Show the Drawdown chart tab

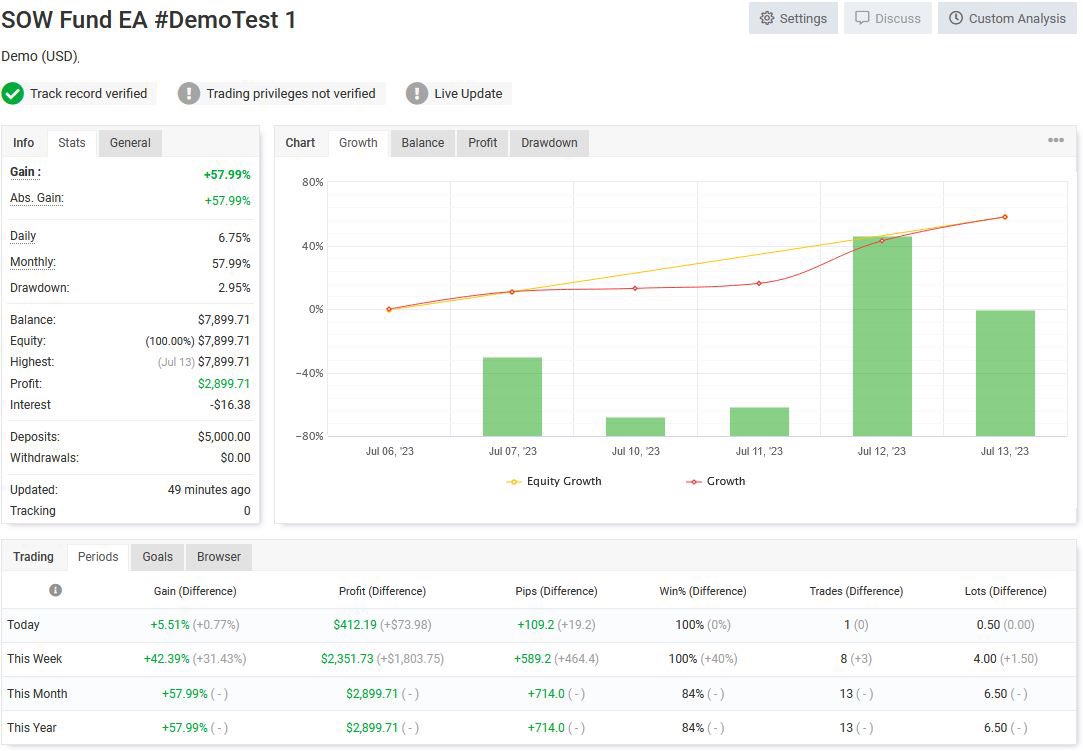pyautogui.click(x=549, y=143)
